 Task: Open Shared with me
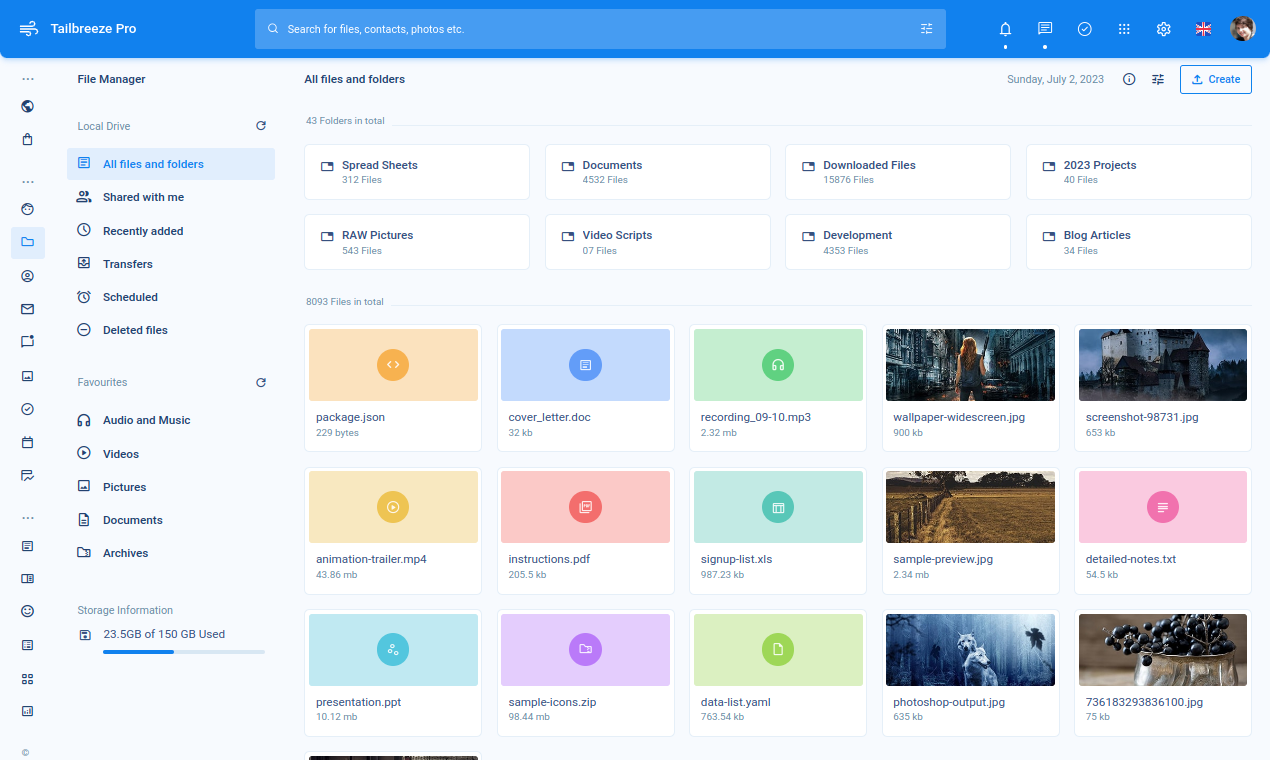[x=171, y=197]
